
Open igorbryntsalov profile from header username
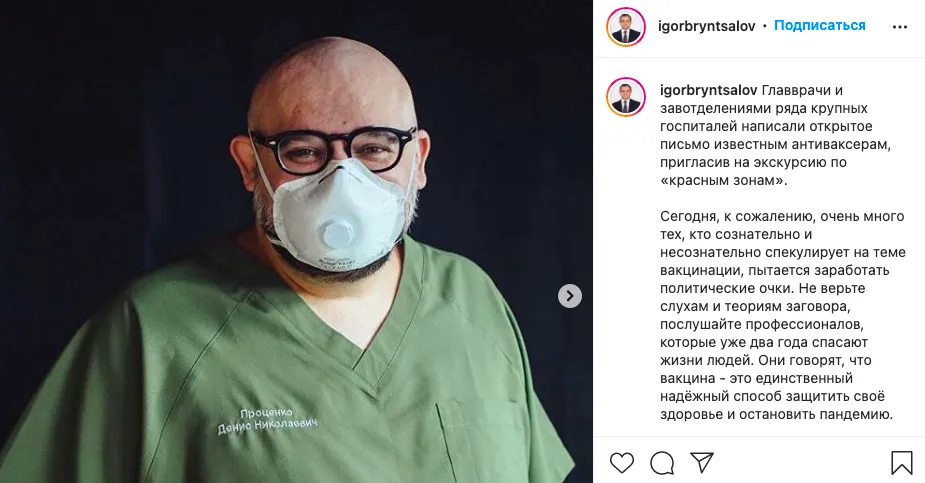[706, 27]
